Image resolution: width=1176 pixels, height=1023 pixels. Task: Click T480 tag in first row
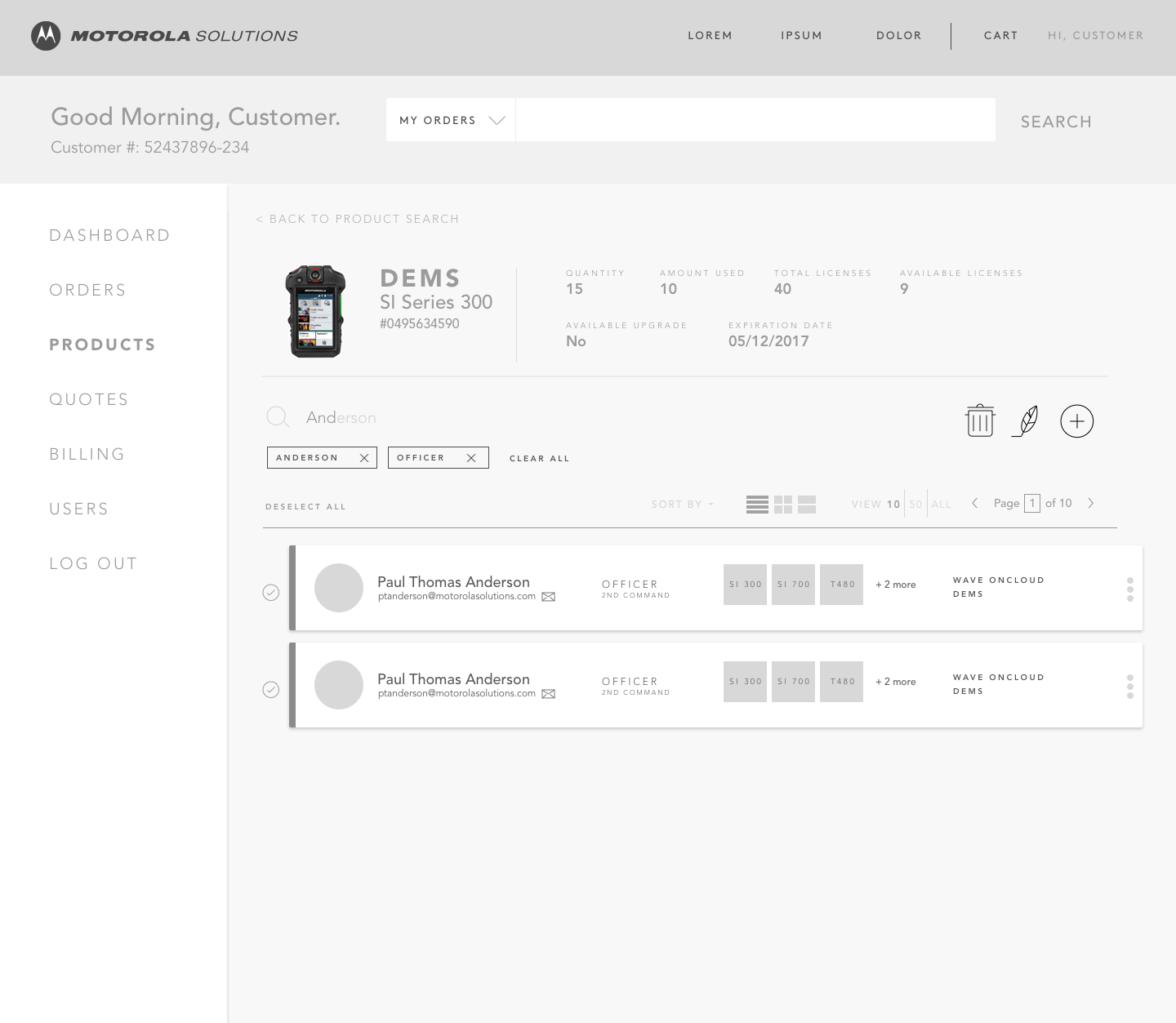click(841, 585)
